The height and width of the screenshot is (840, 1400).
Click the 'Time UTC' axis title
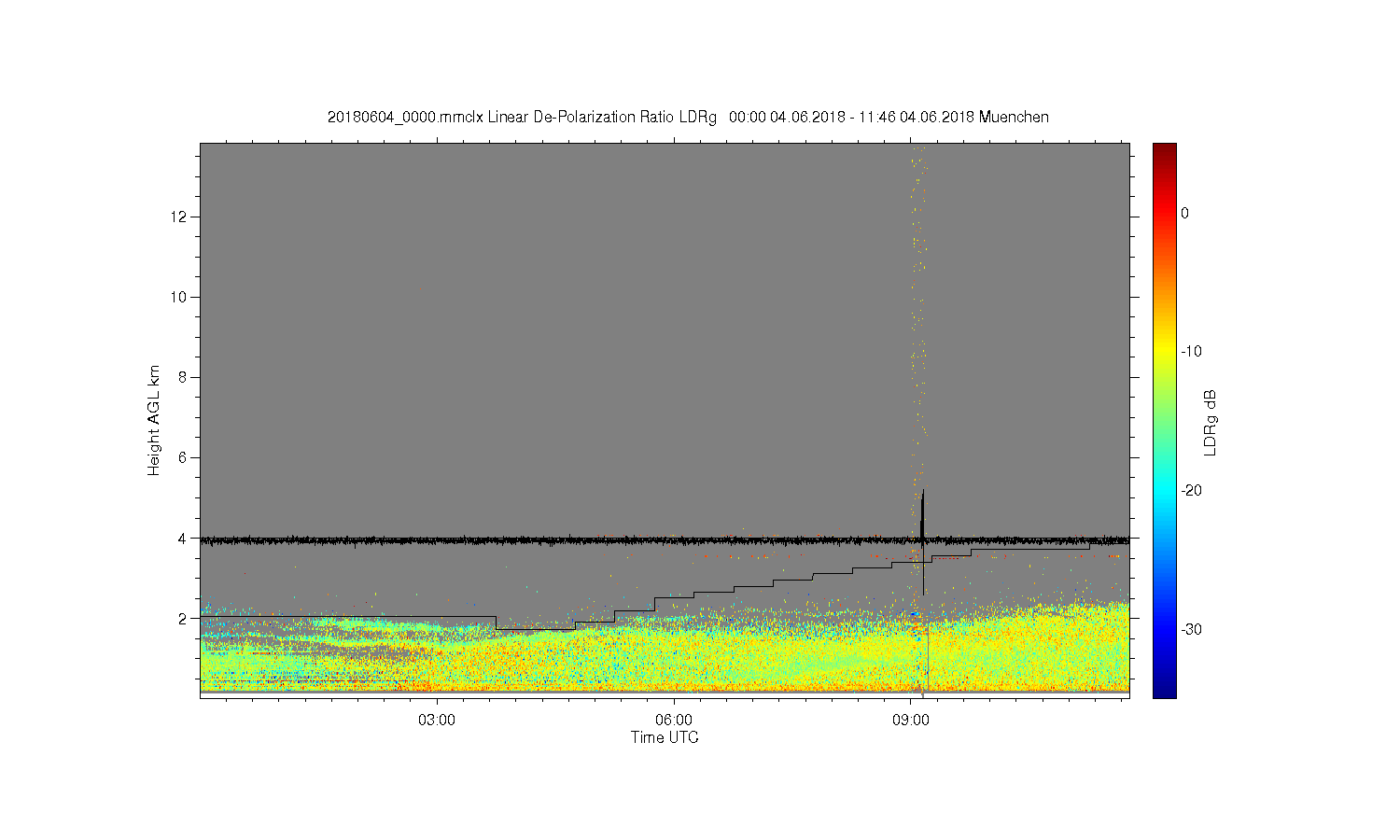(665, 737)
